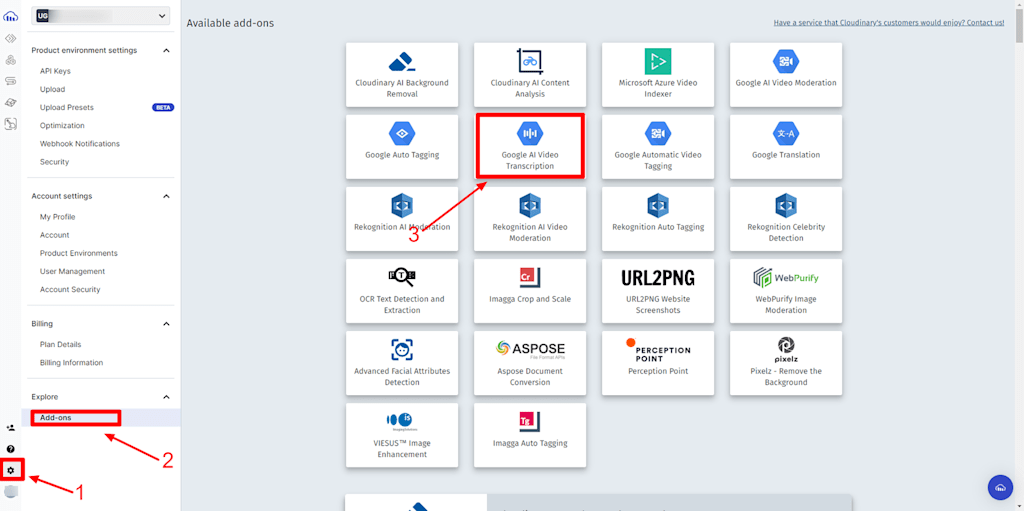Image resolution: width=1024 pixels, height=511 pixels.
Task: Open the code-brackets diamond icon in the left rail
Action: point(10,39)
